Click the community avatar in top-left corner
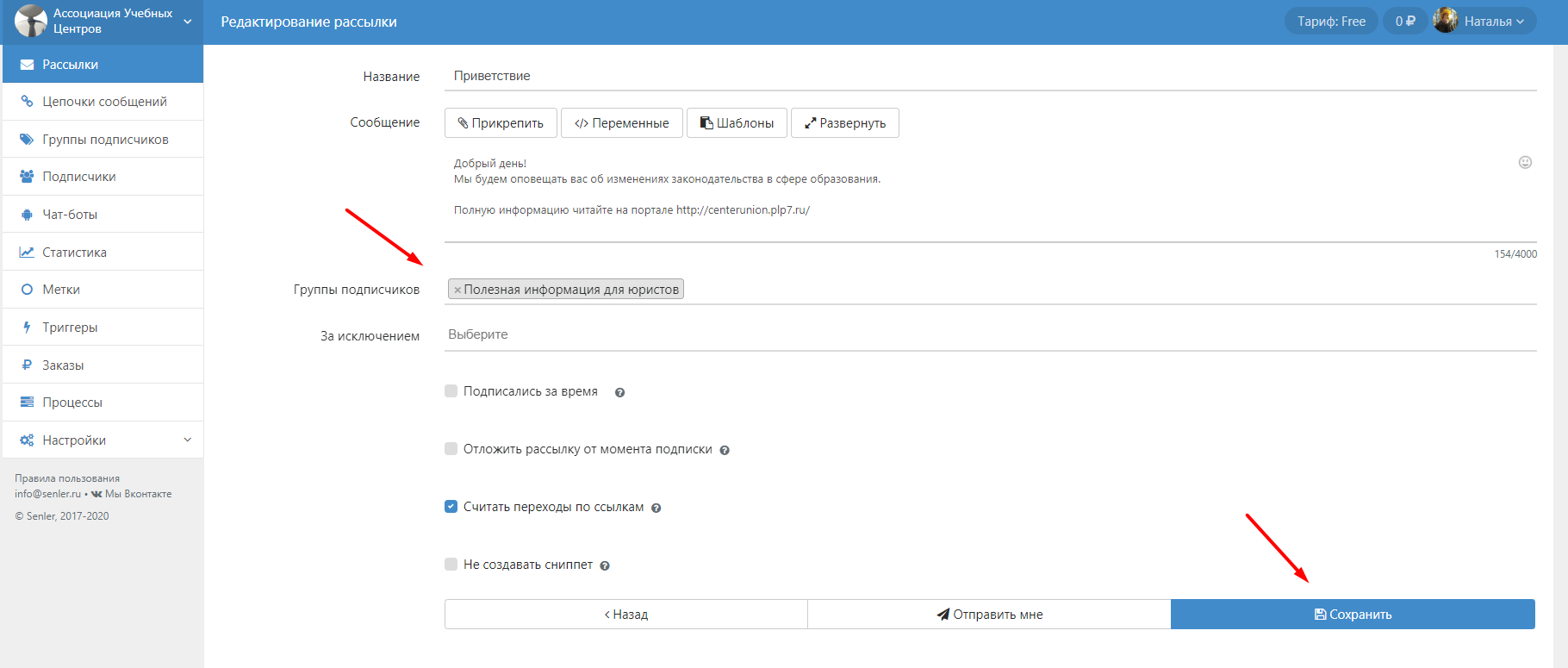This screenshot has height=668, width=1568. point(31,21)
